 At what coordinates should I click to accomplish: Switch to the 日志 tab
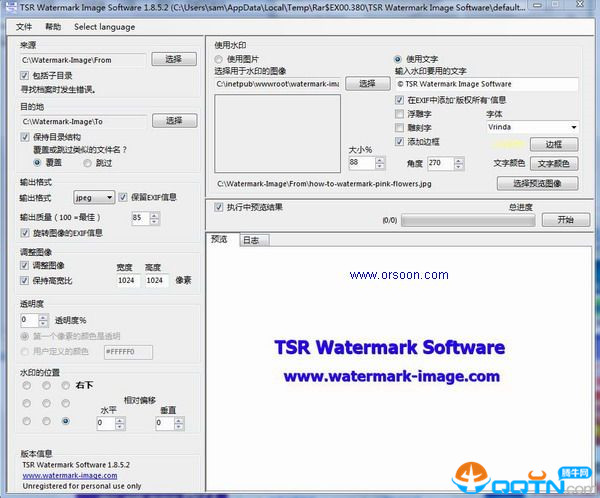(251, 240)
